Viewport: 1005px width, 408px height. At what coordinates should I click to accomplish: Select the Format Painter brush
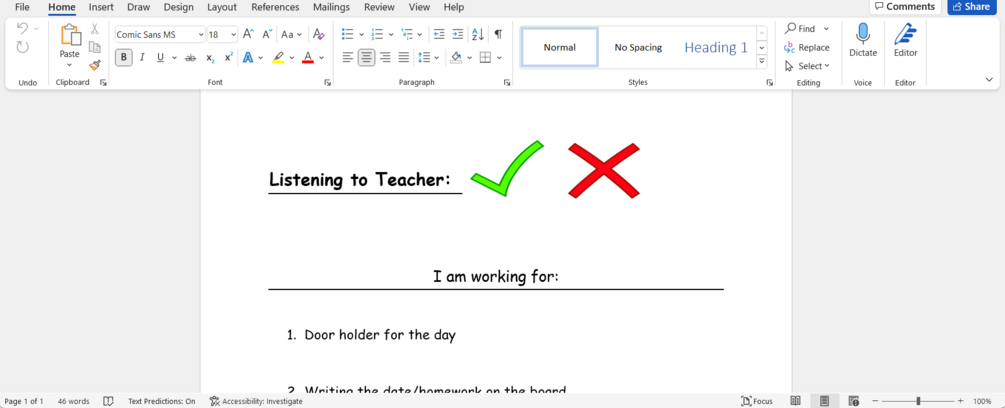click(95, 65)
